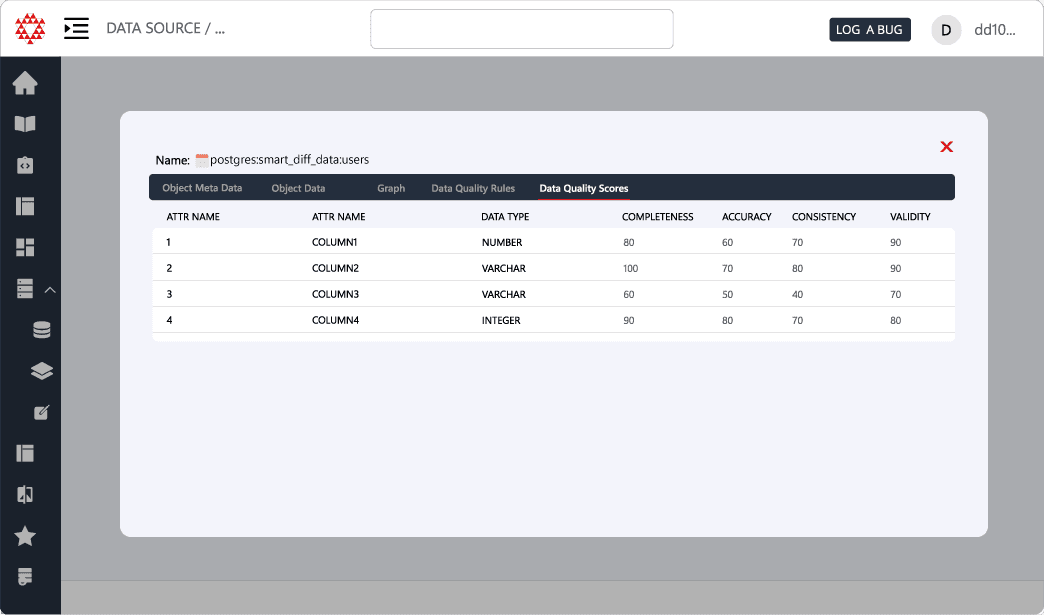Open the Data Quality Rules tab
The height and width of the screenshot is (615, 1044).
472,188
